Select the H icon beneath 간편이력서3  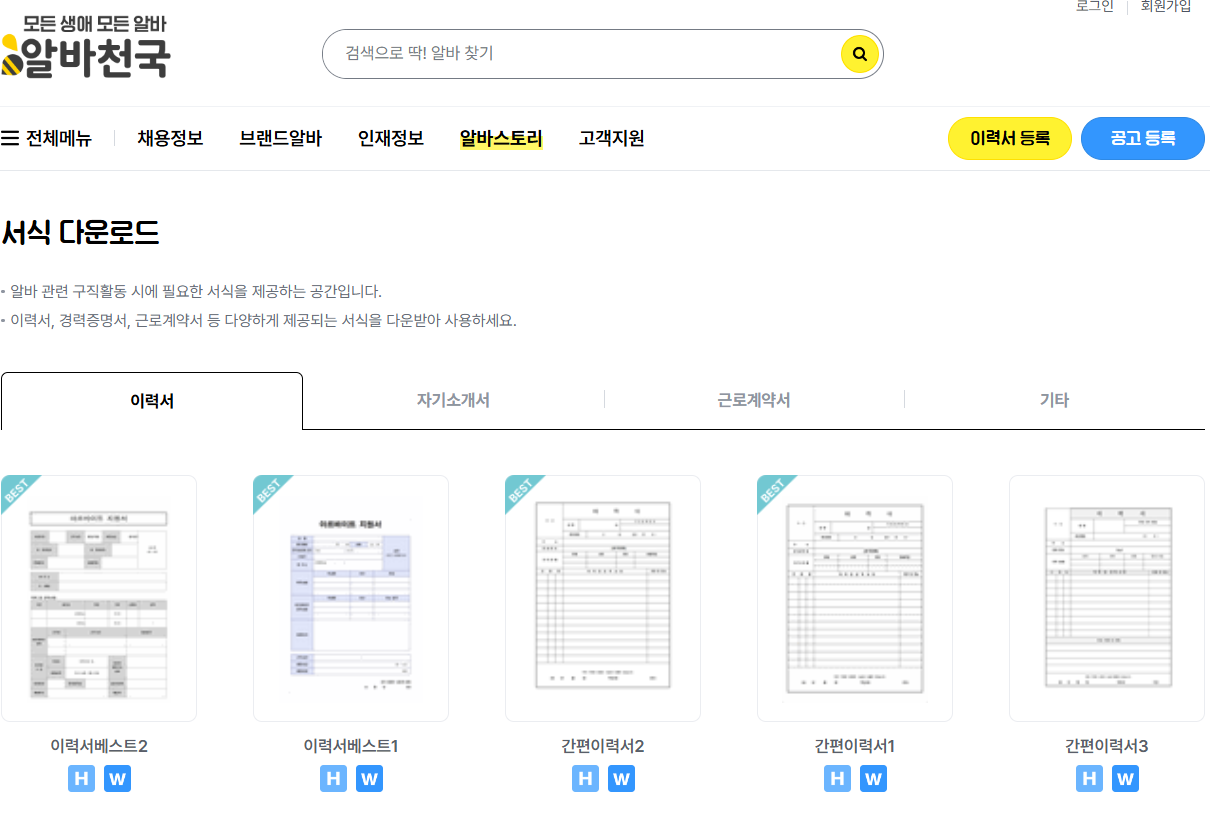1089,778
